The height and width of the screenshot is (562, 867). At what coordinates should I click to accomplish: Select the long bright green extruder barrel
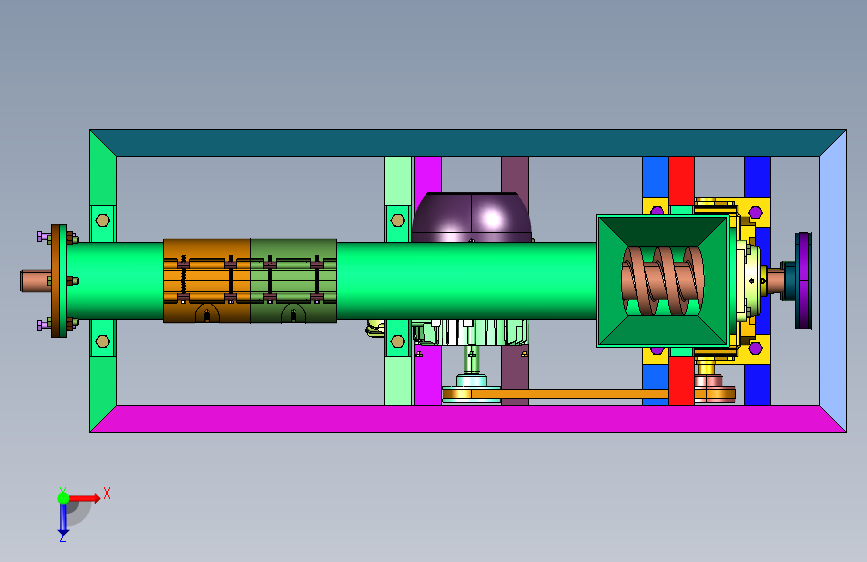466,281
